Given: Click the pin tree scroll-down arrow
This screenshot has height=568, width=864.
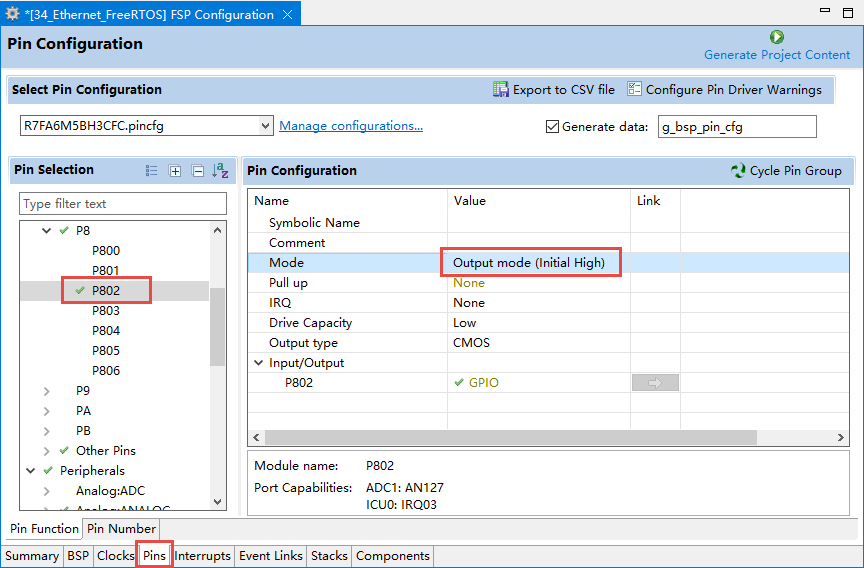Looking at the screenshot, I should click(x=218, y=501).
